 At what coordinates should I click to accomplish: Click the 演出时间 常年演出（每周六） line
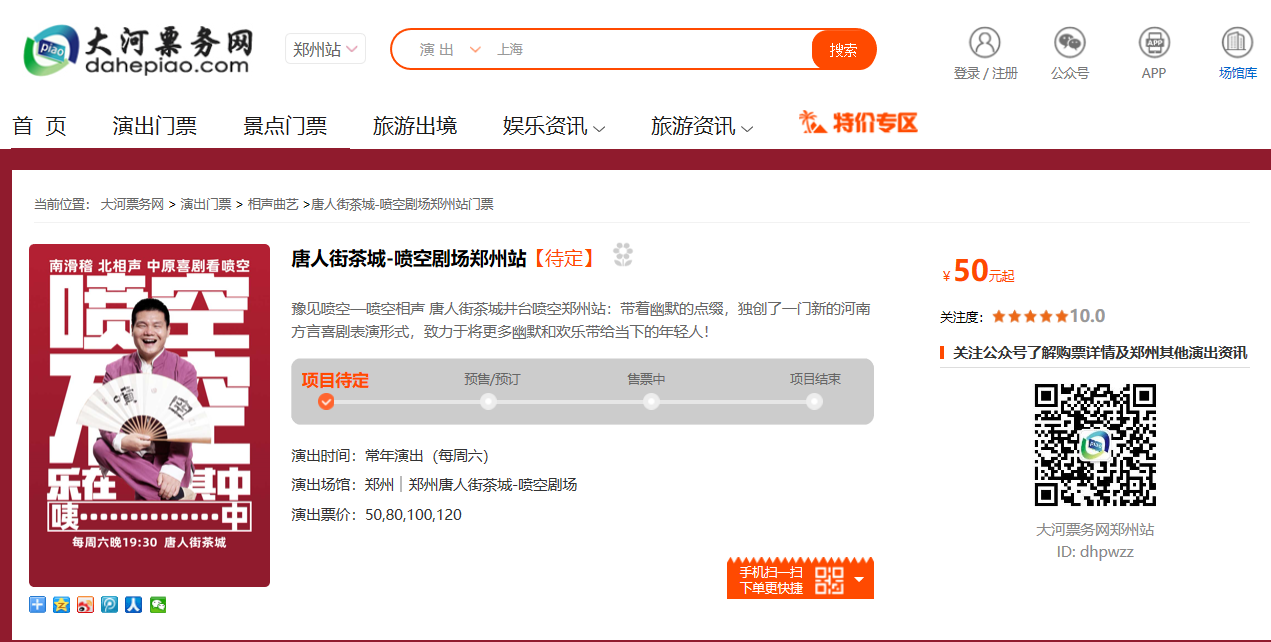coord(390,455)
